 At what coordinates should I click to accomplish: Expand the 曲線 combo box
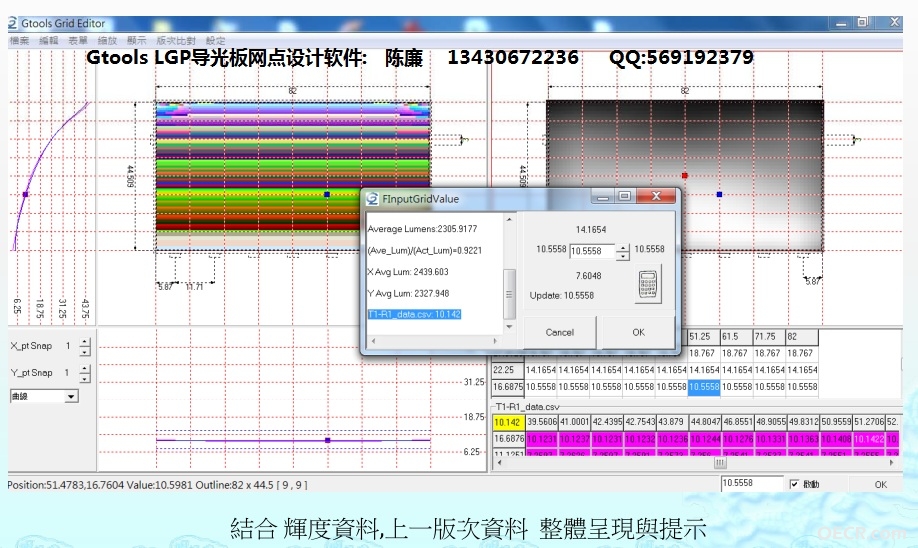pyautogui.click(x=71, y=396)
